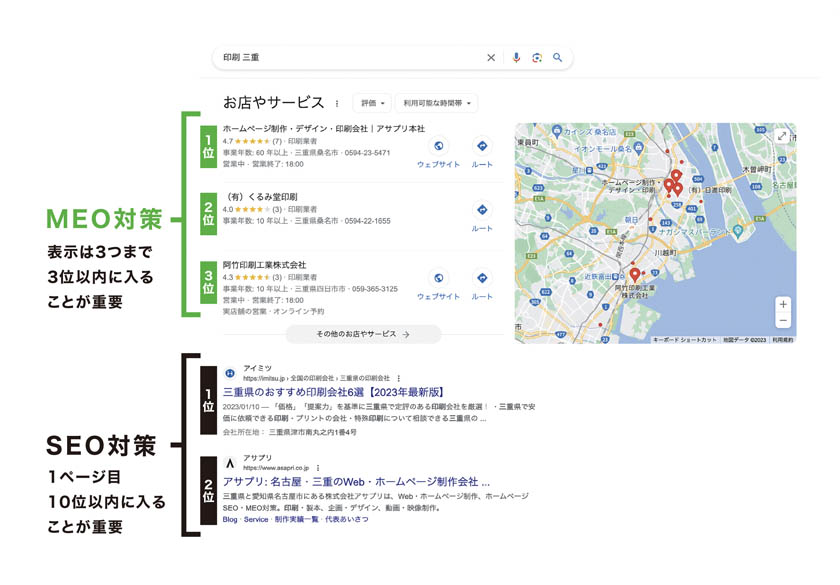Open more options beside お店やサービス heading
The height and width of the screenshot is (585, 840).
(x=337, y=103)
